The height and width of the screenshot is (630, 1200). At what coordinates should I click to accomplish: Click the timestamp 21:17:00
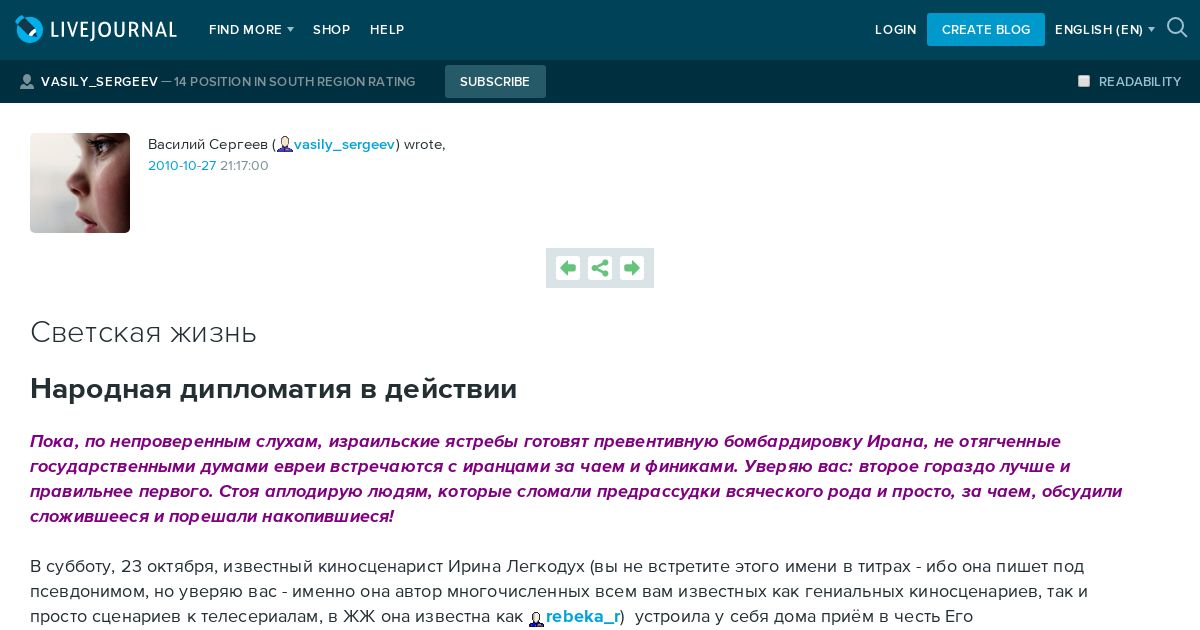tap(244, 166)
